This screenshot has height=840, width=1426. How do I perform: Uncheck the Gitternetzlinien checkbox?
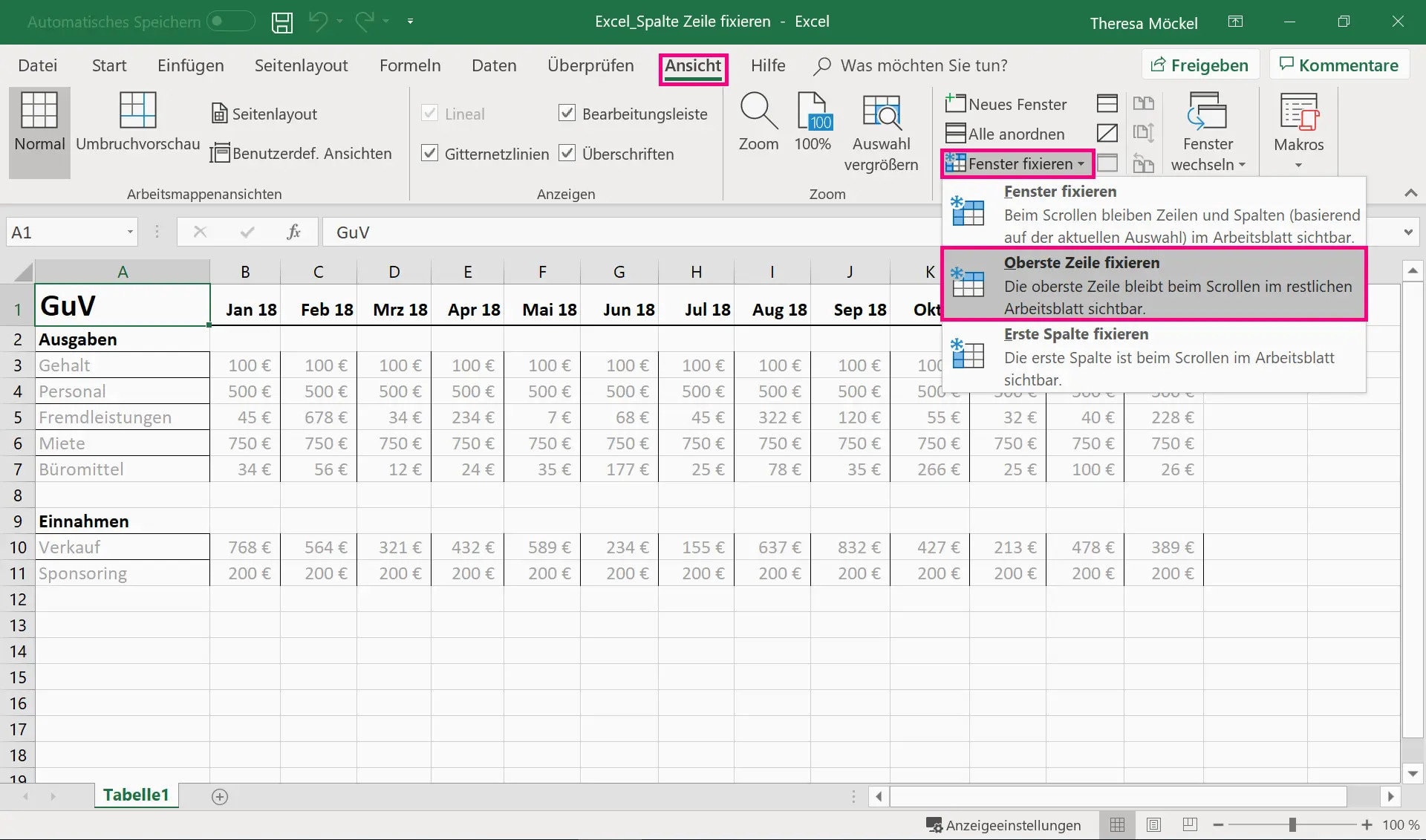[429, 154]
